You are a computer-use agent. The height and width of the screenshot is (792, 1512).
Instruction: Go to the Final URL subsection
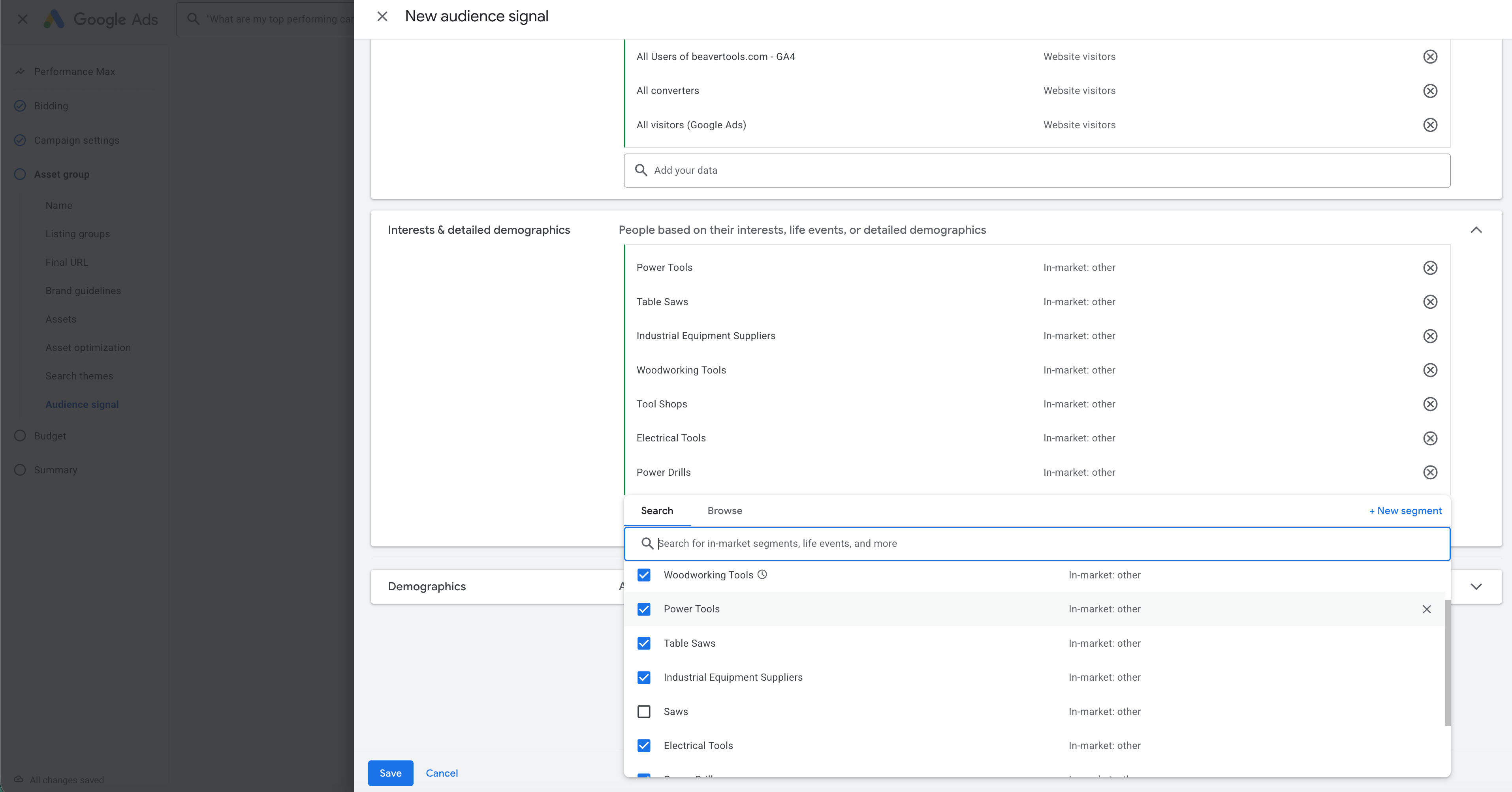tap(66, 262)
